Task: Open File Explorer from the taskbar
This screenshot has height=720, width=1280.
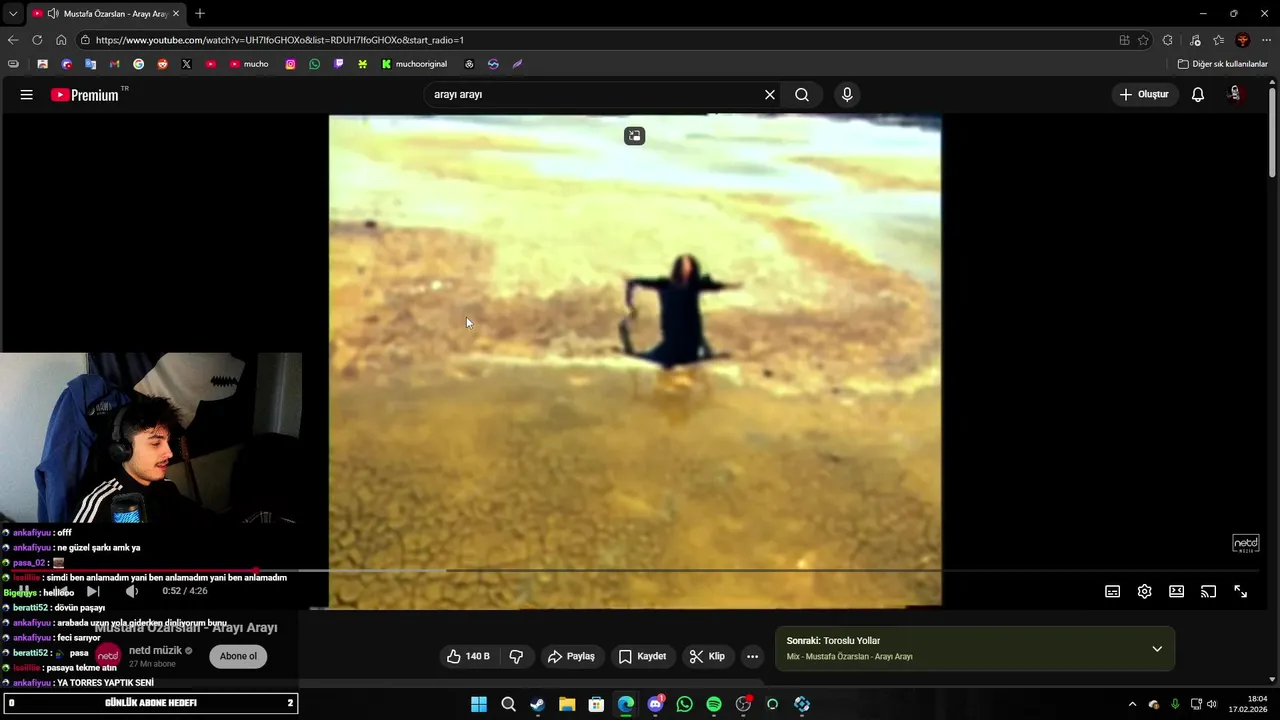Action: coord(567,704)
